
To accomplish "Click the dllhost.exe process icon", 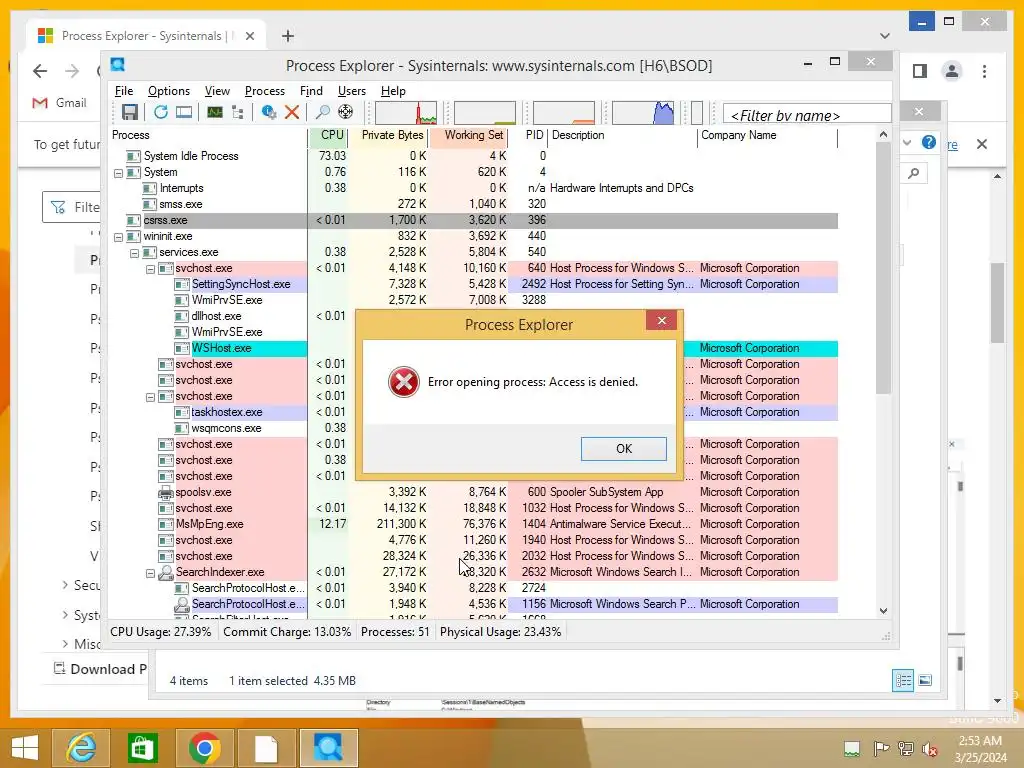I will click(182, 316).
